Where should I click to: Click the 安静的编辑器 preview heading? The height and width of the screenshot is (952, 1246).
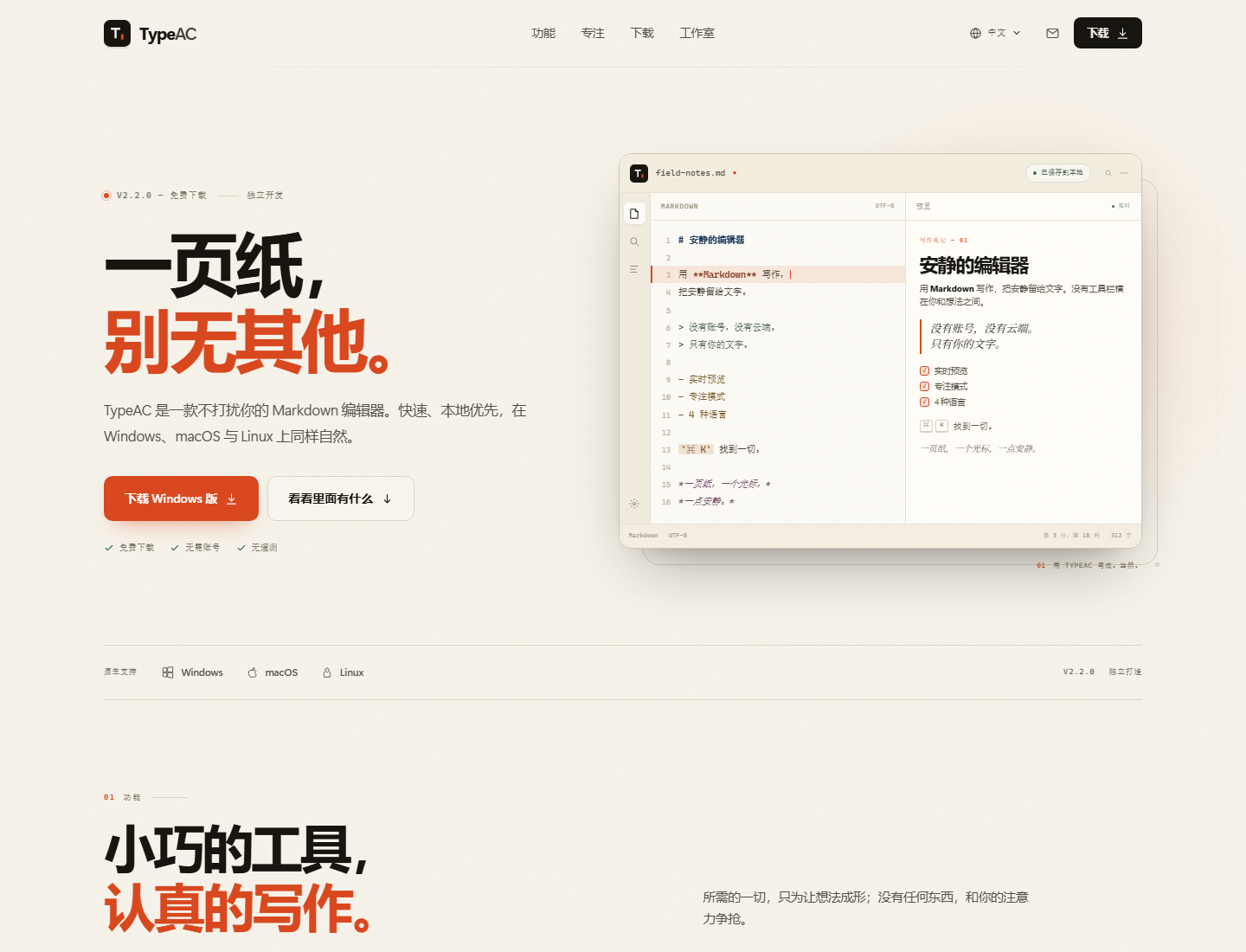click(974, 266)
